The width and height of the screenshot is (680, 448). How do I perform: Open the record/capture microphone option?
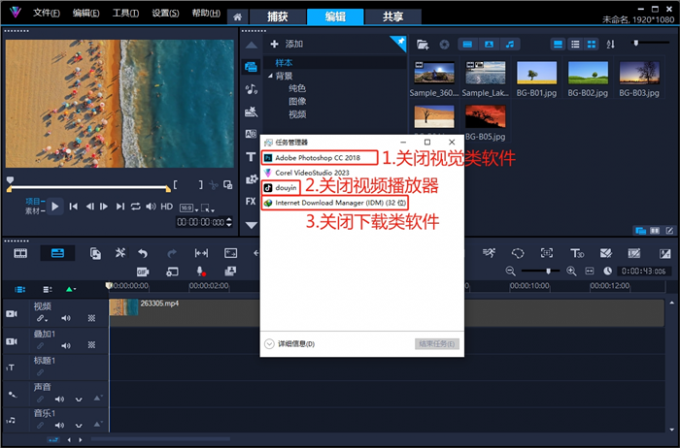(200, 271)
